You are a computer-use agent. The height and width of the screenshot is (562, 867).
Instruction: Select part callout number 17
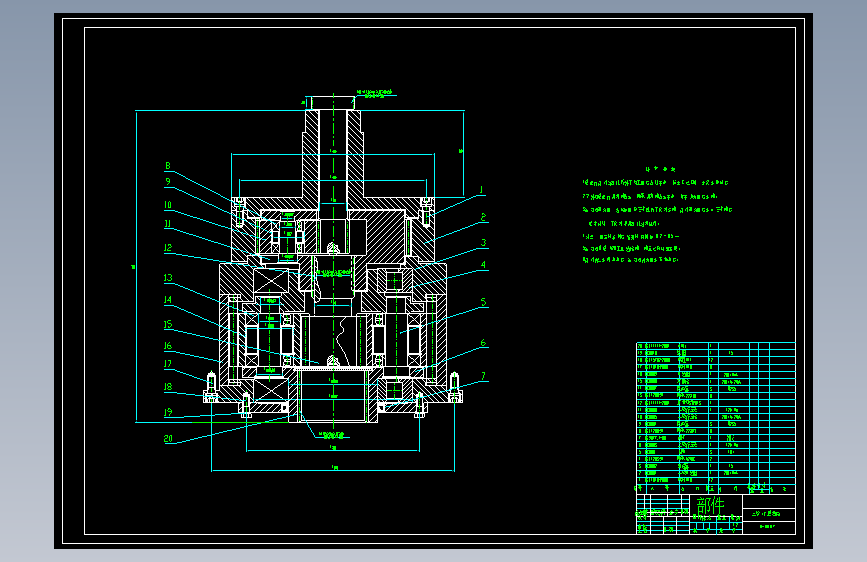tap(168, 364)
